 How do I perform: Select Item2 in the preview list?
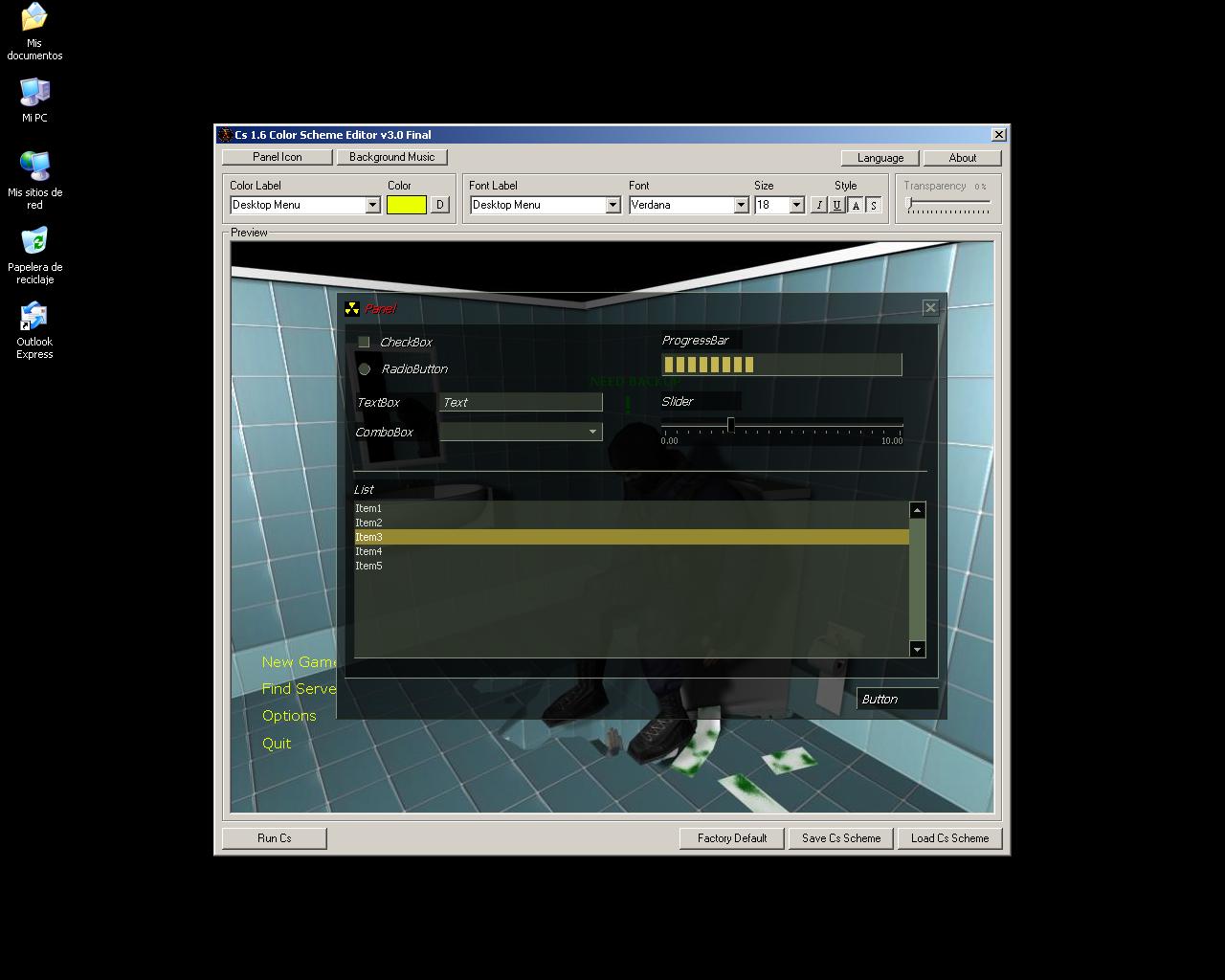632,523
